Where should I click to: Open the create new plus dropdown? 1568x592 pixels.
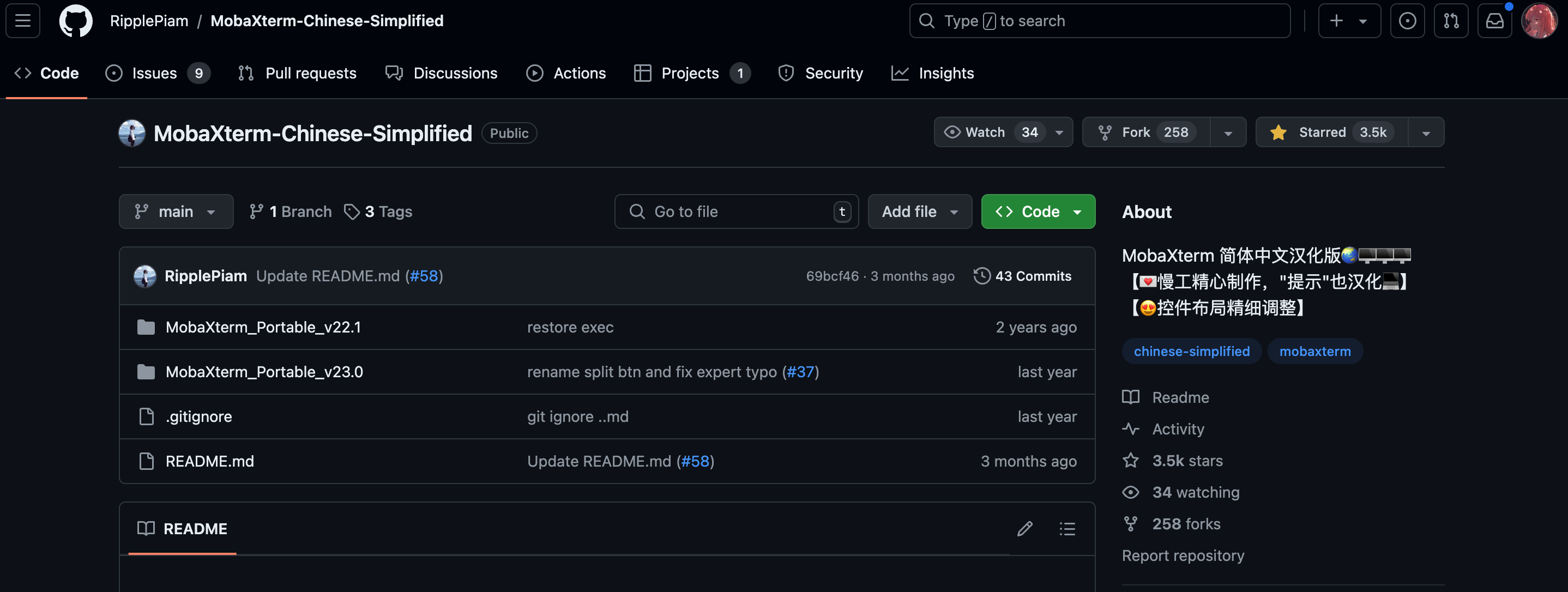click(1349, 21)
